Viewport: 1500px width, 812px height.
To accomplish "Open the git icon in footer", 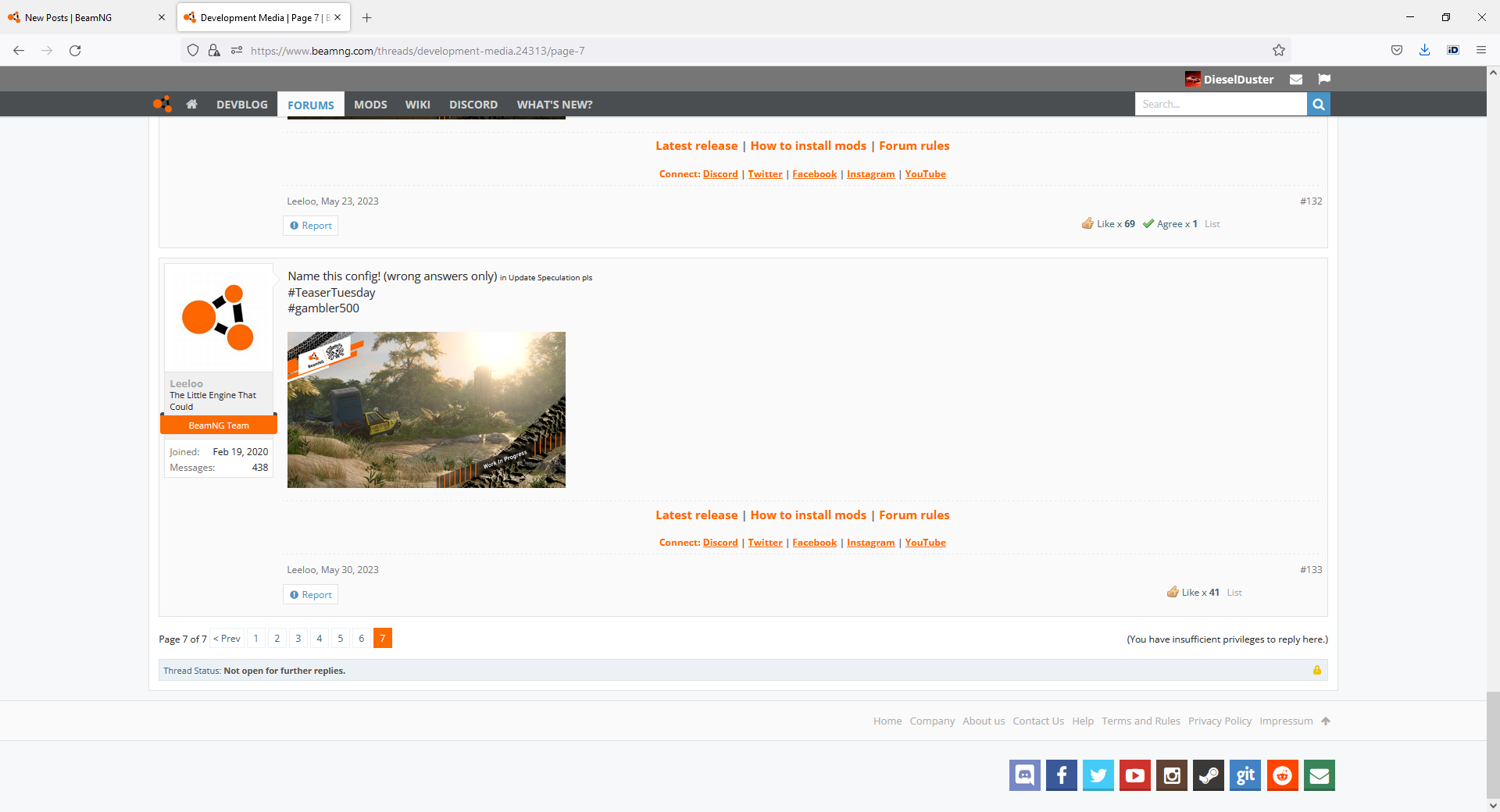I will click(1245, 775).
